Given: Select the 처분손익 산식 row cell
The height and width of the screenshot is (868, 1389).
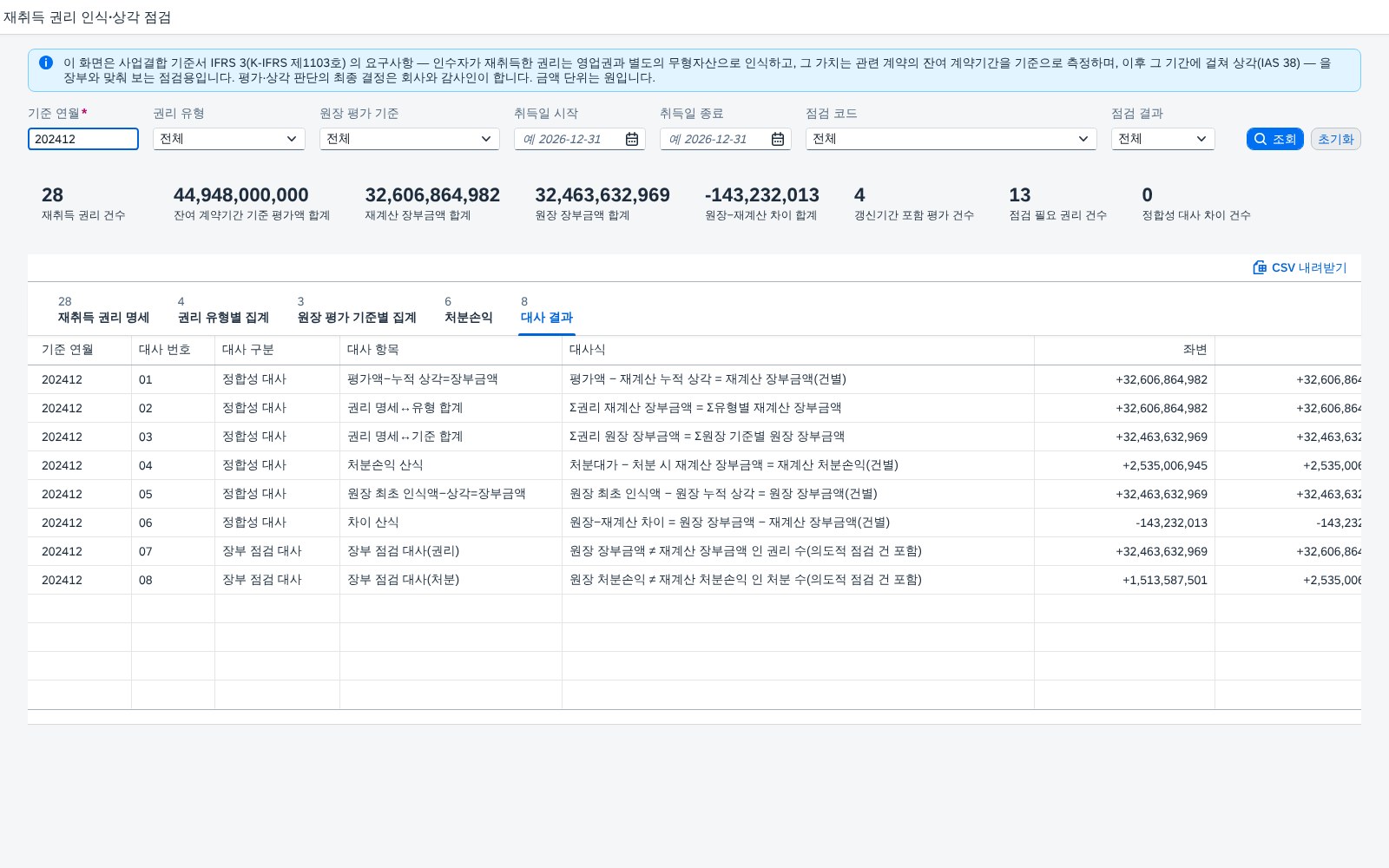Looking at the screenshot, I should click(x=451, y=465).
